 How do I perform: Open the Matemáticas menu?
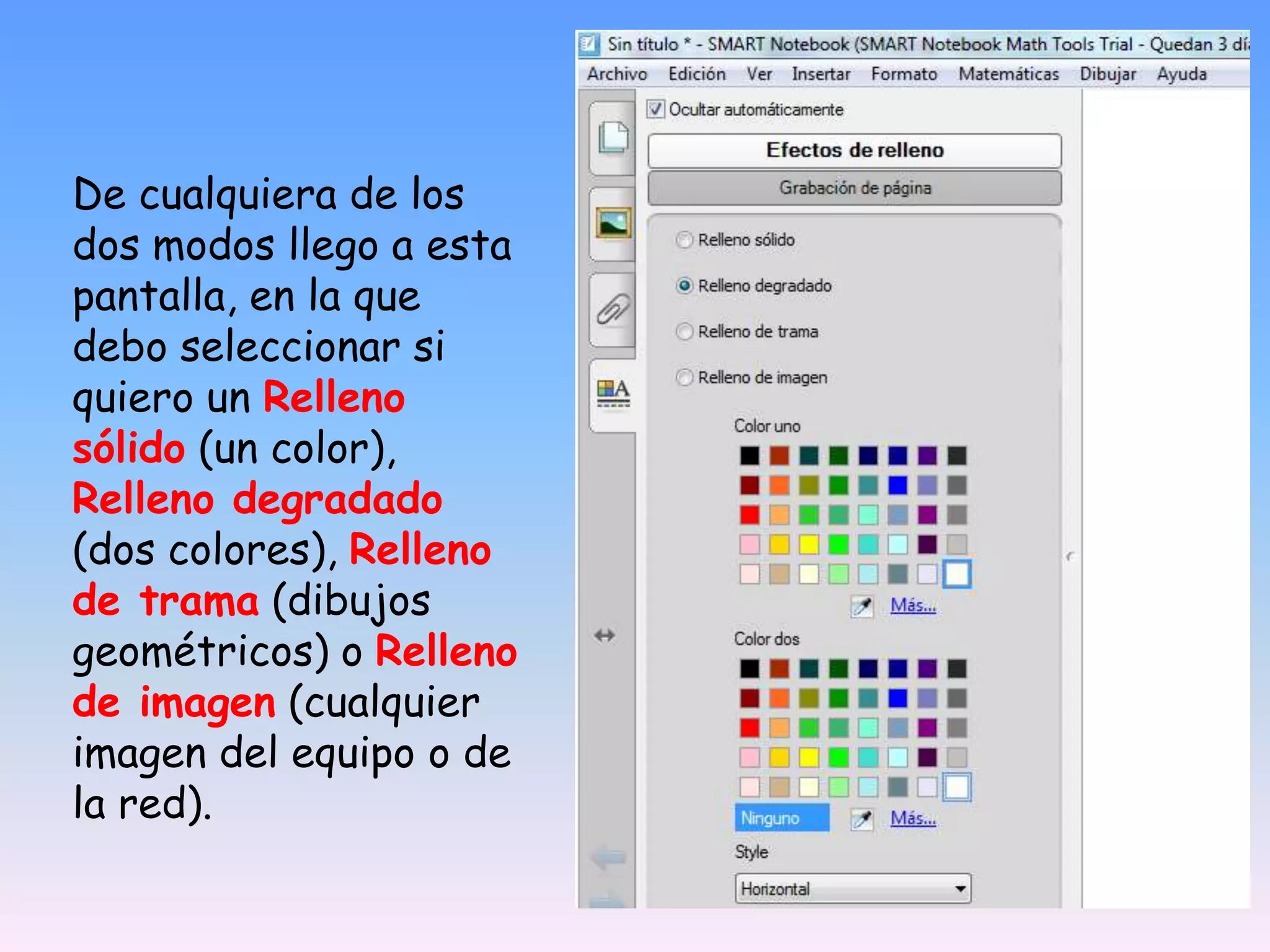(x=1009, y=74)
